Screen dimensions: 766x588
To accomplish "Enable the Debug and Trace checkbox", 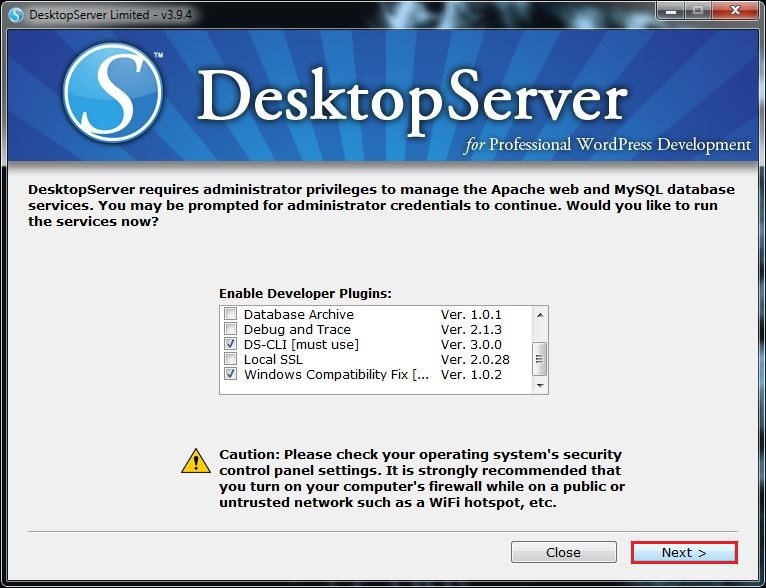I will pos(231,329).
